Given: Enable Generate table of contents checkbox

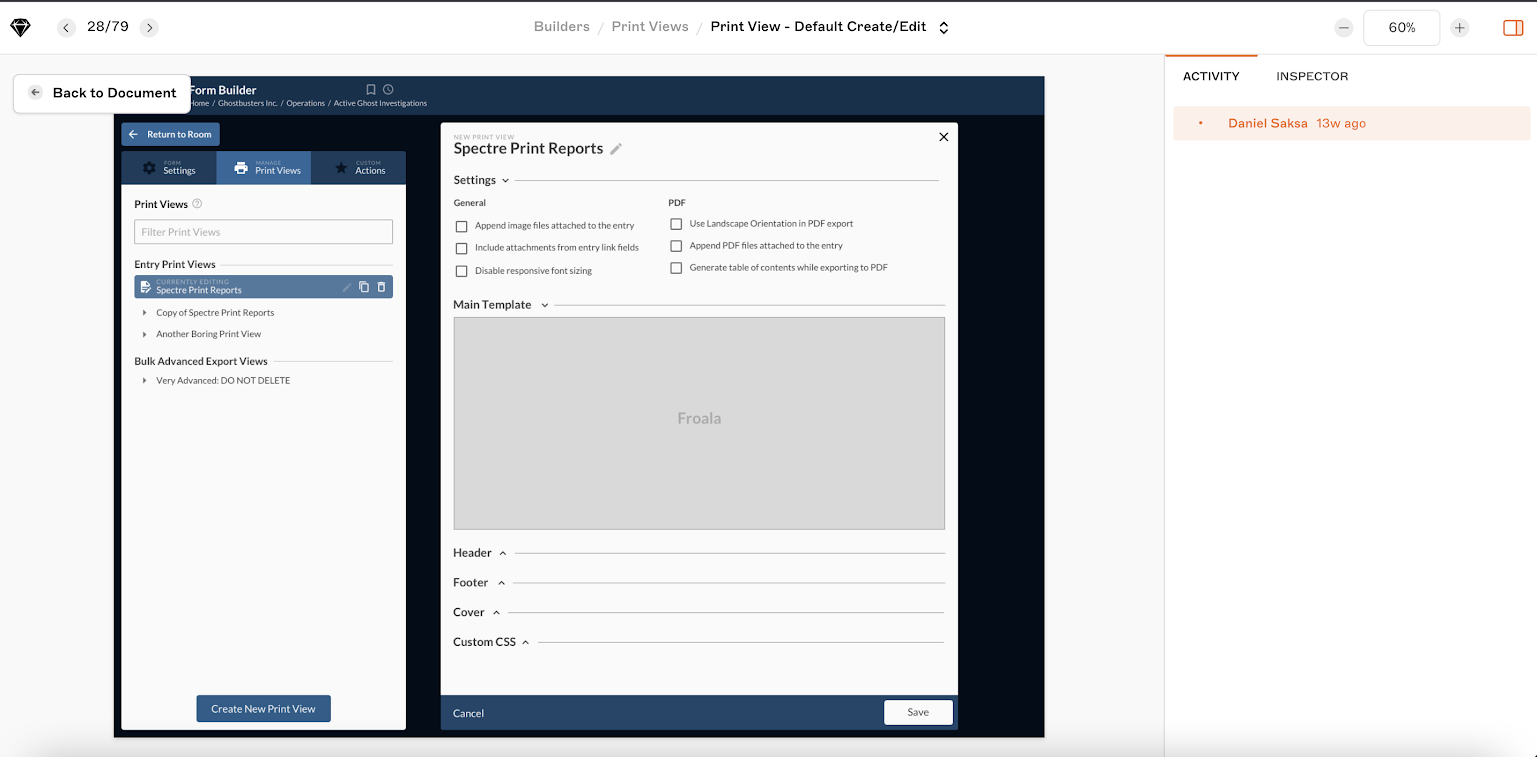Looking at the screenshot, I should point(676,268).
